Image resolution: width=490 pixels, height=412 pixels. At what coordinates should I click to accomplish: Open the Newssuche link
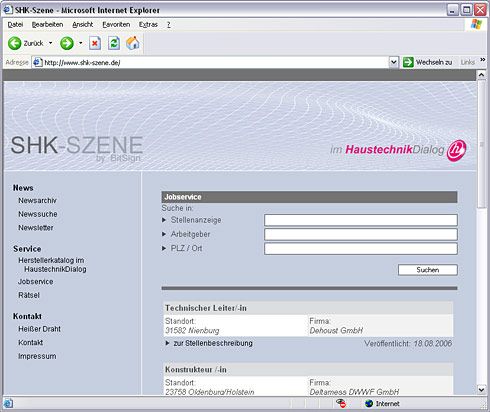click(x=38, y=214)
